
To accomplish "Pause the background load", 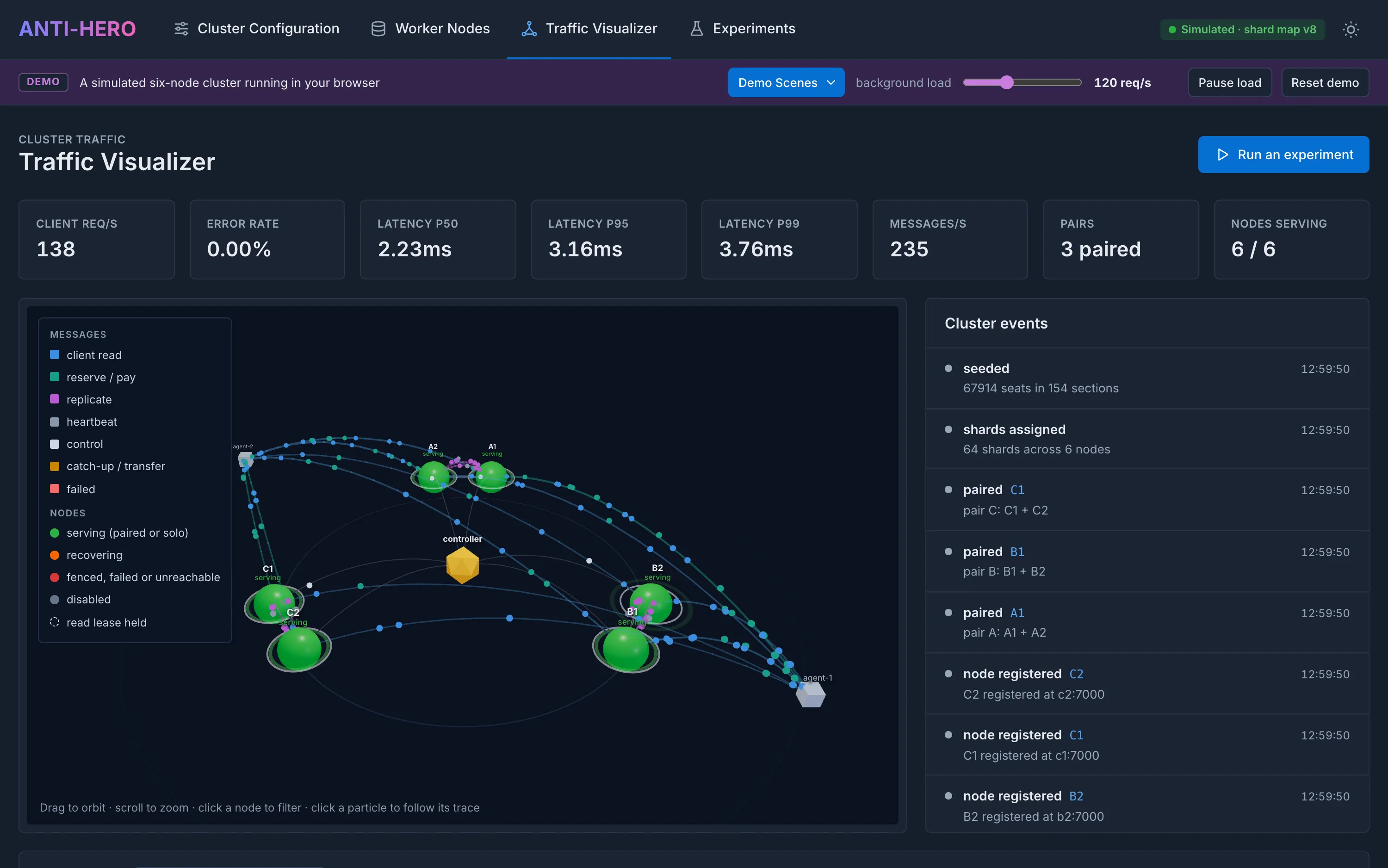I will (1230, 82).
